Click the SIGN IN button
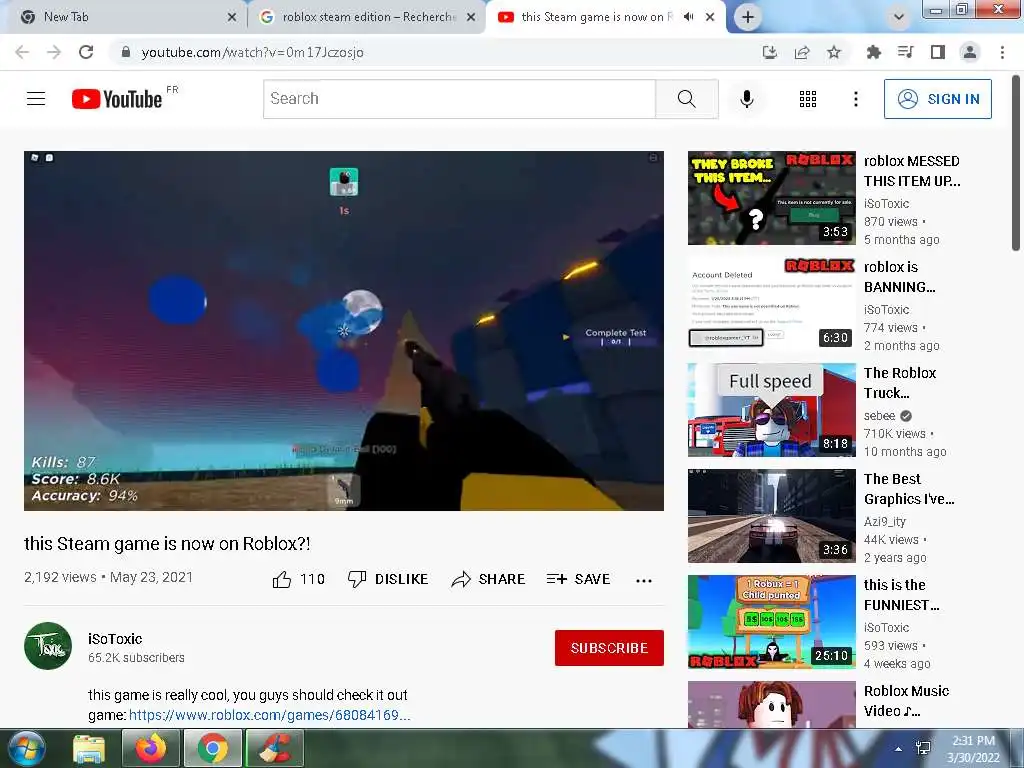The height and width of the screenshot is (768, 1024). pos(938,99)
